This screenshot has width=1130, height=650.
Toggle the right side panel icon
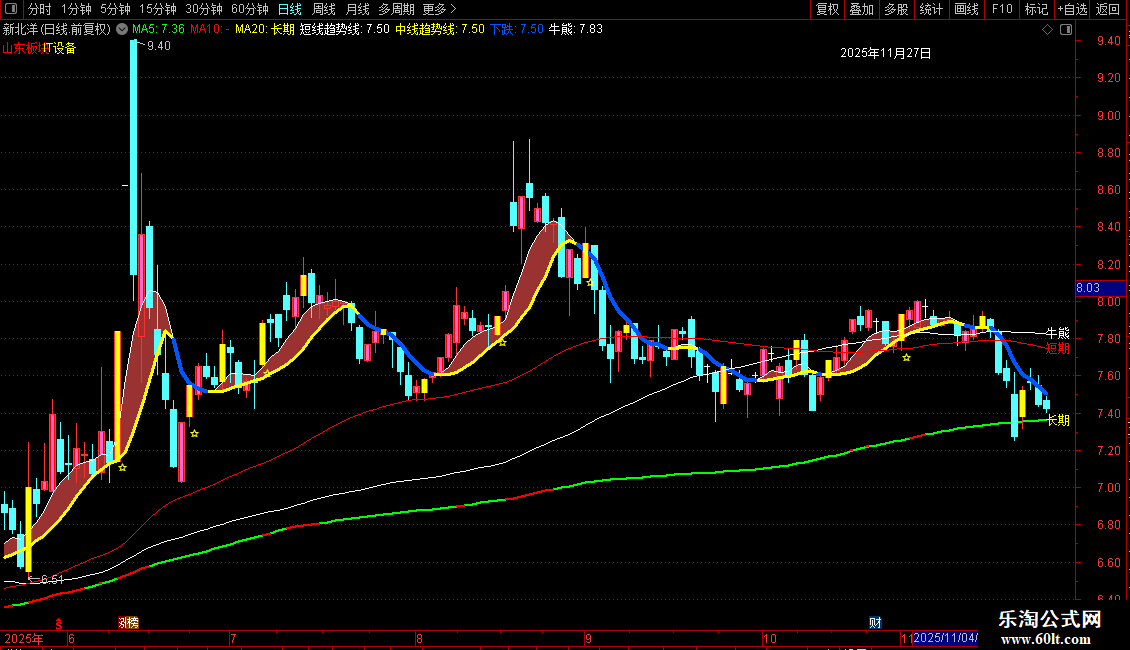pyautogui.click(x=1067, y=30)
